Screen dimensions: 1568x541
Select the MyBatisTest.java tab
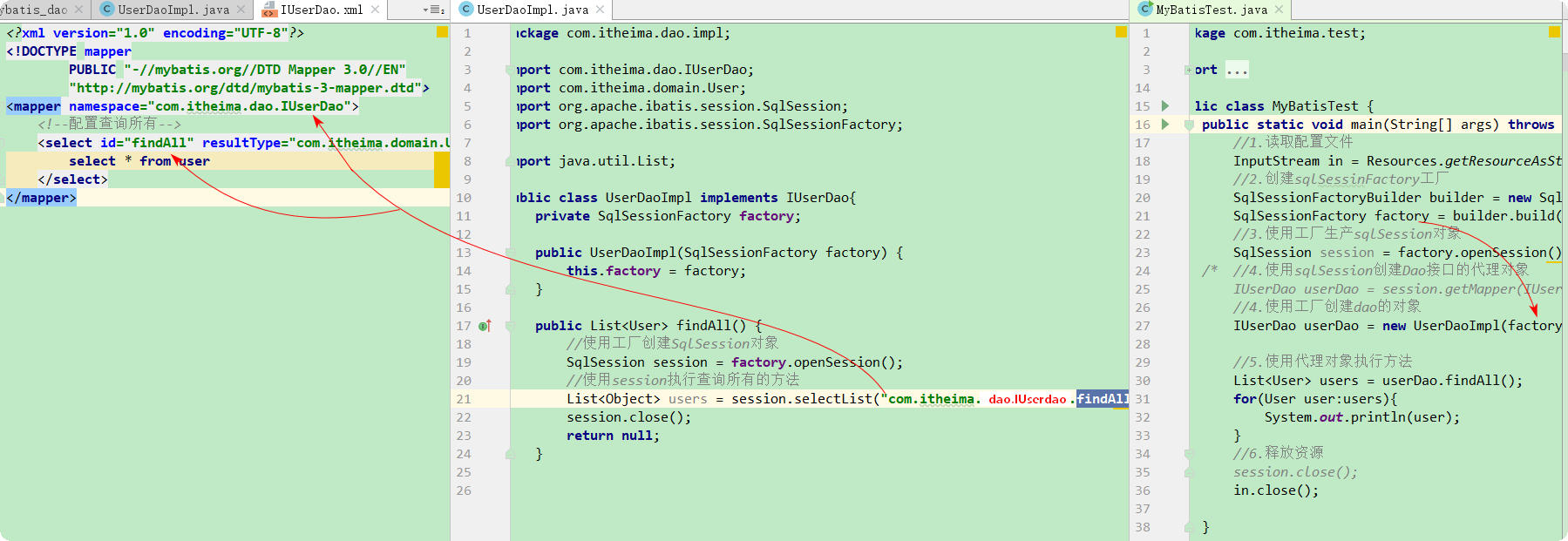pos(1212,10)
